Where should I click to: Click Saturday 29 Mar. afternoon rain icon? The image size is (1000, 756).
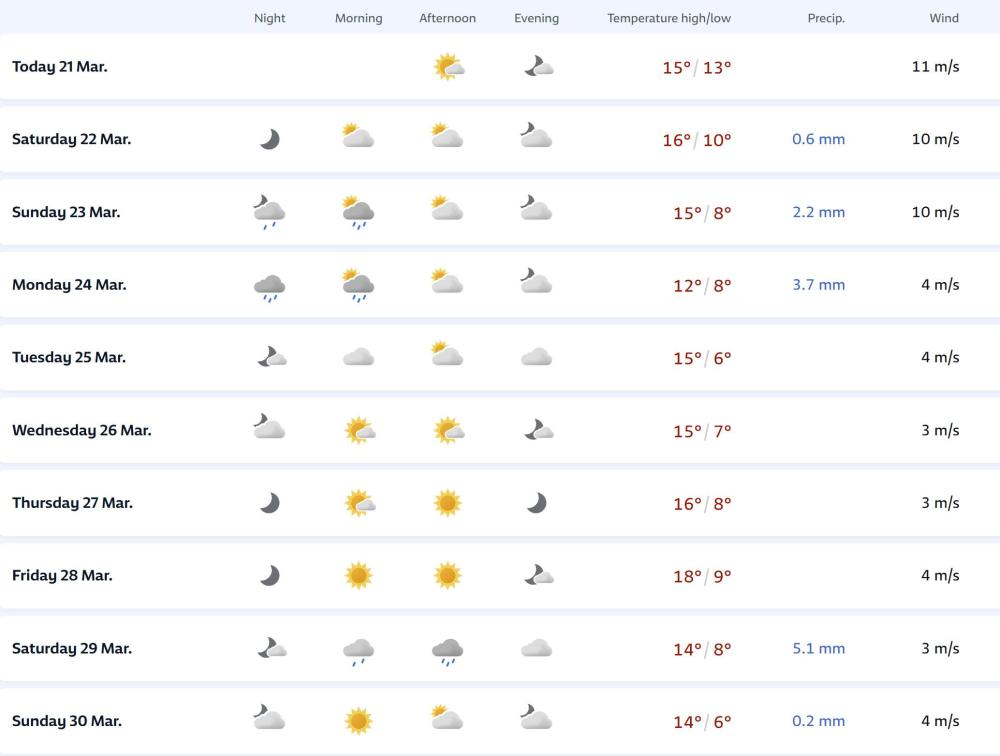[x=447, y=651]
